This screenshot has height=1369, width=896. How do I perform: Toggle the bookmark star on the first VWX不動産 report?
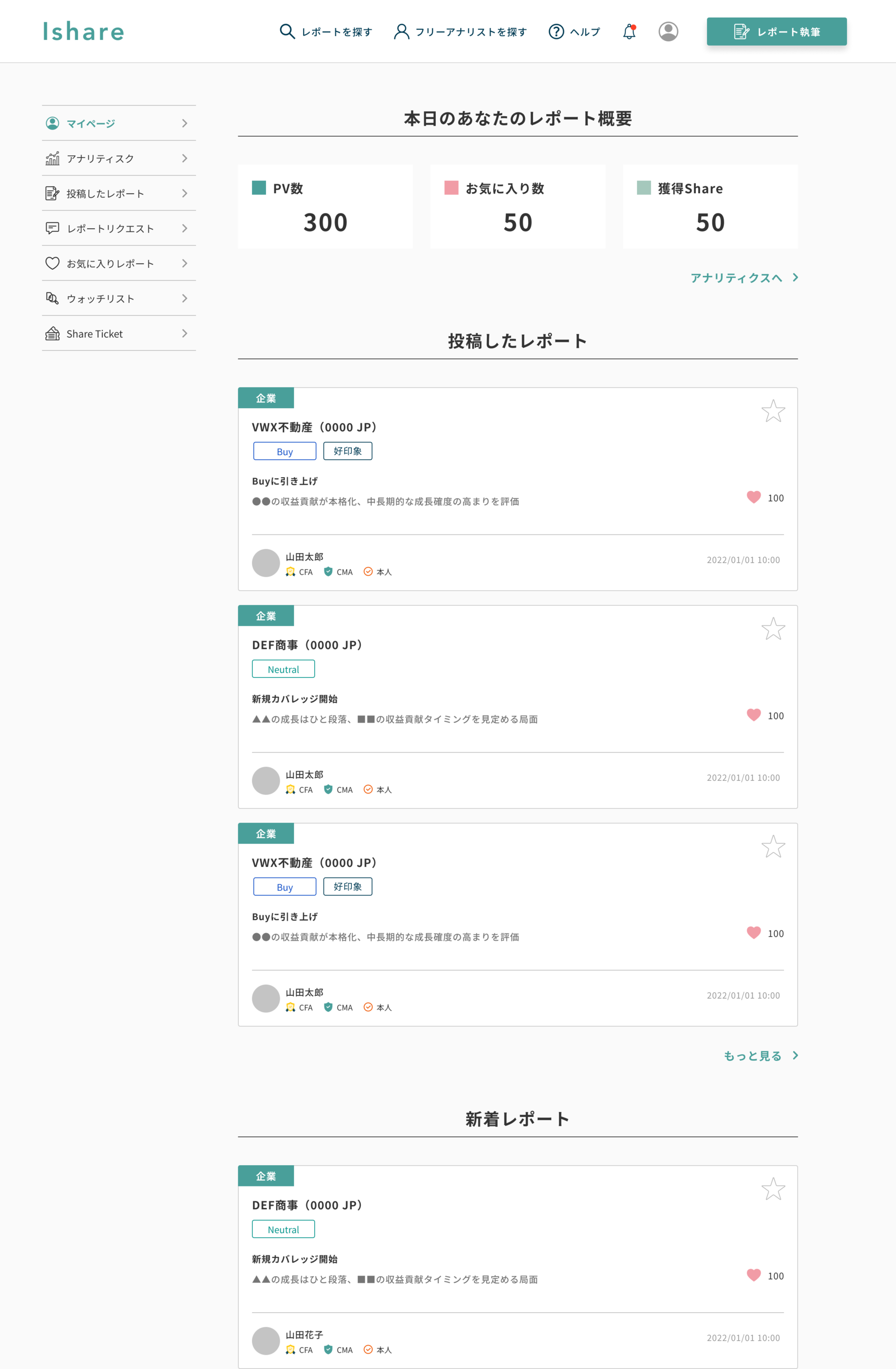(x=773, y=411)
